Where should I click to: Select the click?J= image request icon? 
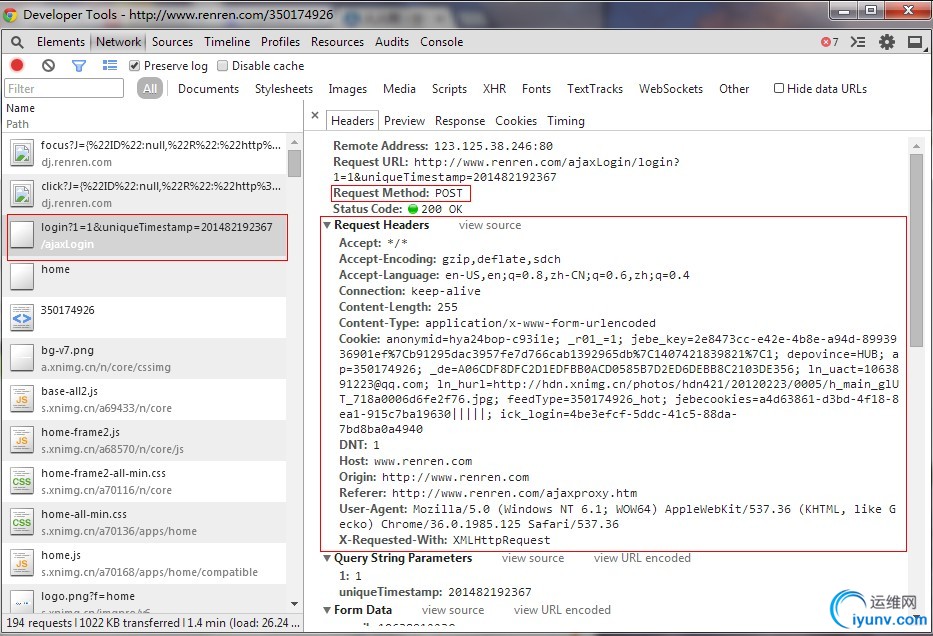pos(22,195)
